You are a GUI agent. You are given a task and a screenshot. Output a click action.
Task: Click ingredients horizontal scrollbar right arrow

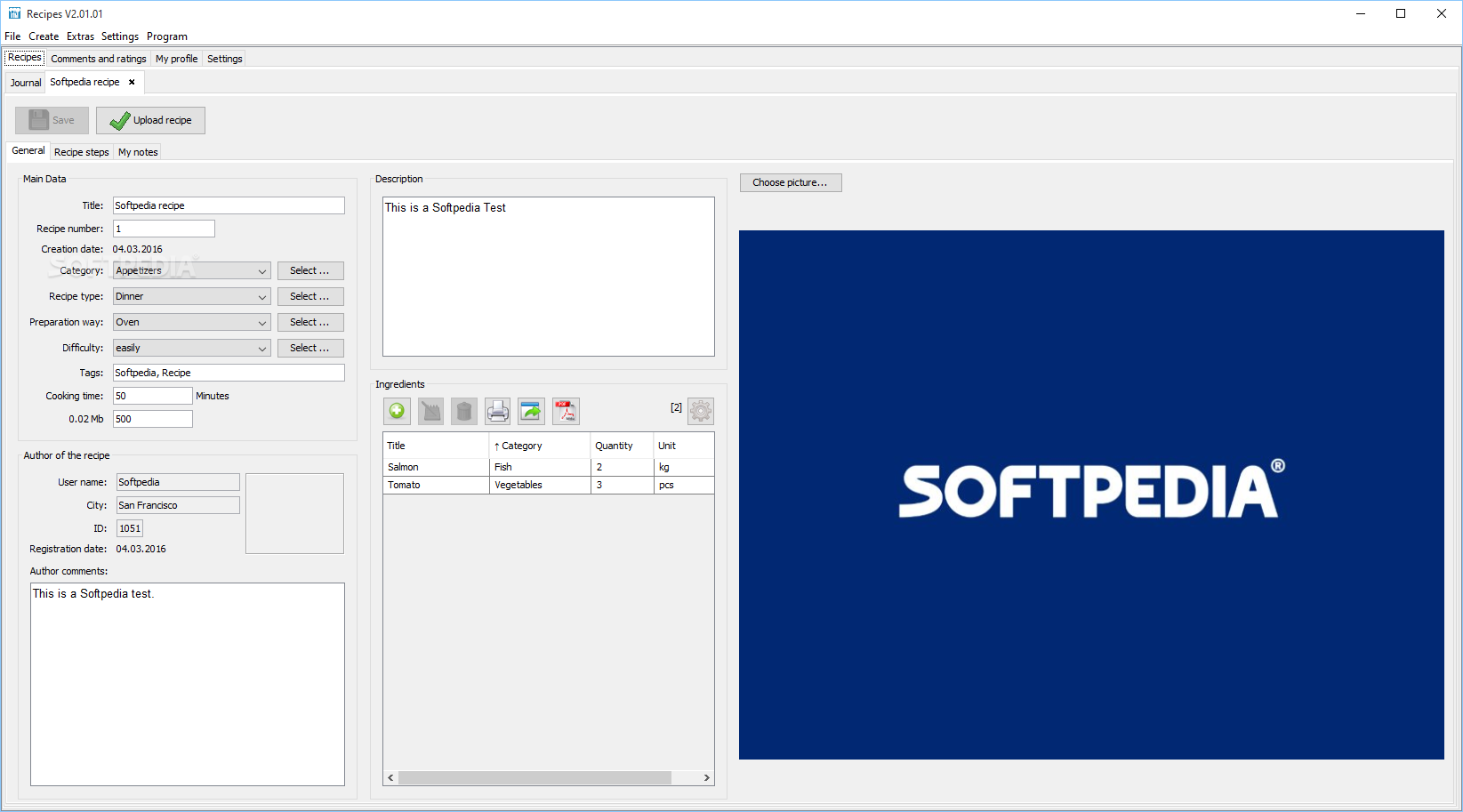(707, 777)
